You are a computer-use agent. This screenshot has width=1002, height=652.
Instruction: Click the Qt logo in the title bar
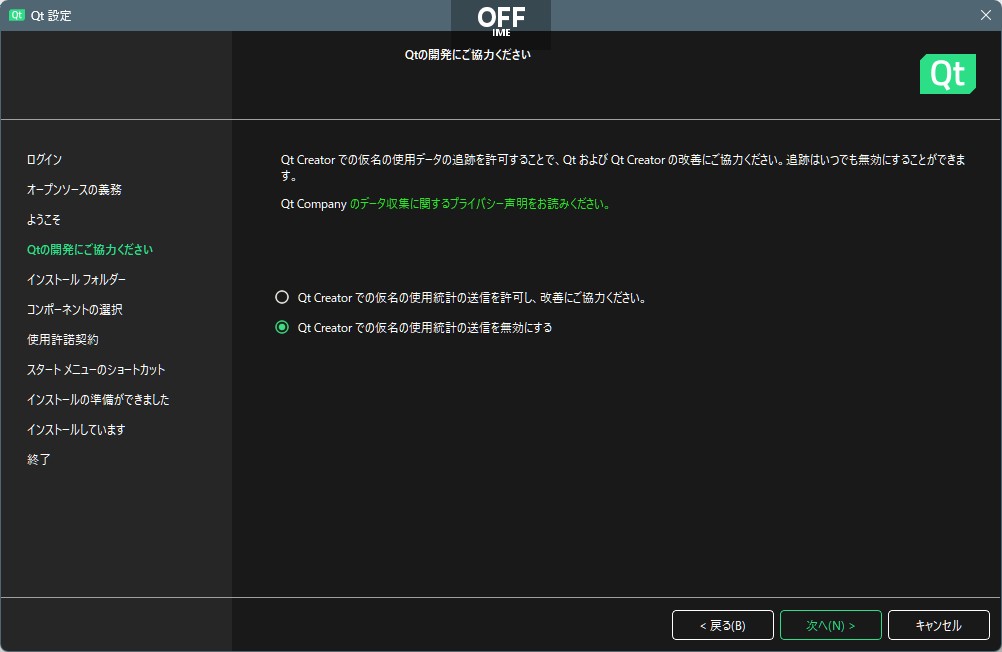tap(17, 15)
